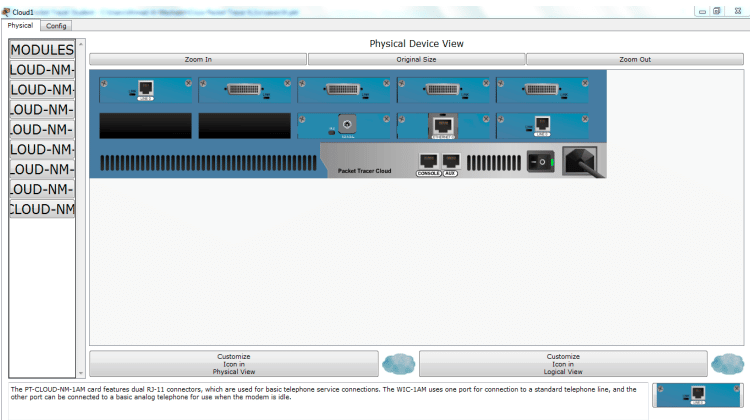This screenshot has height=420, width=750.
Task: Open Customize Icon in Logical View
Action: [x=563, y=364]
